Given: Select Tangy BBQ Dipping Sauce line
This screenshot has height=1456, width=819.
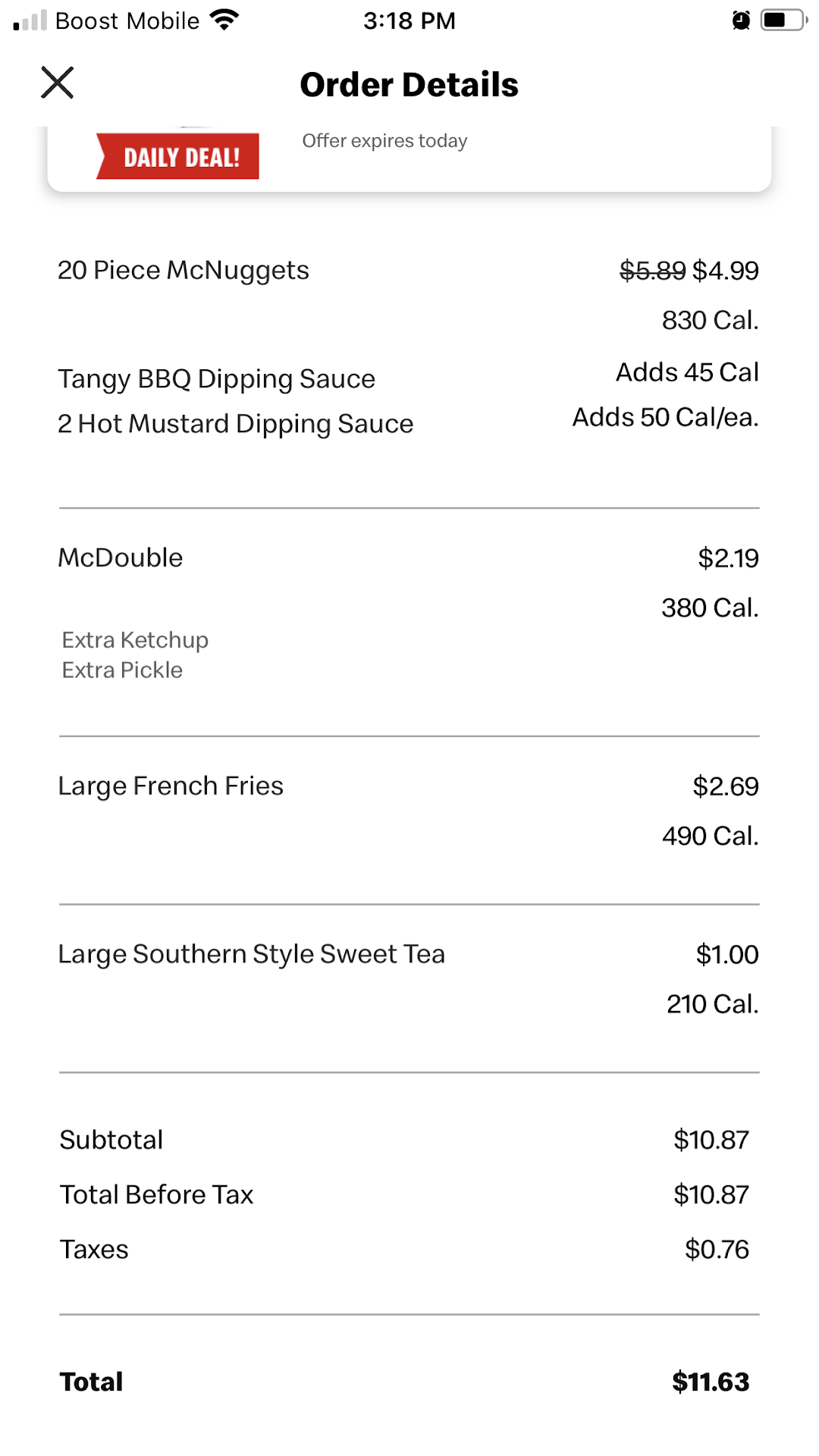Looking at the screenshot, I should (x=217, y=379).
